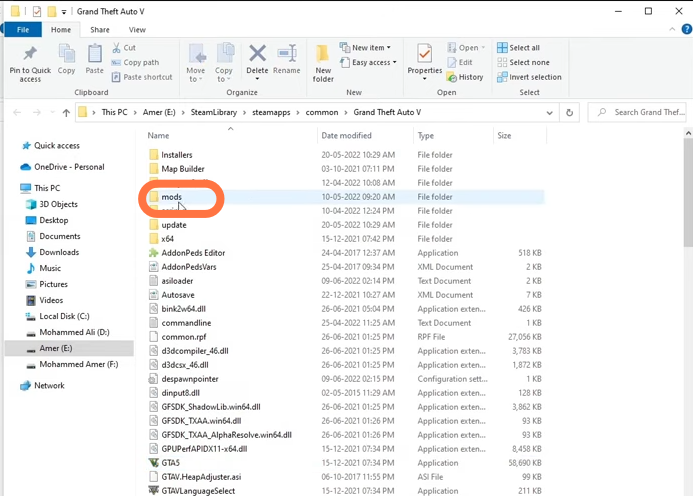Click the Search Grand Theft Auto V box
Image resolution: width=693 pixels, height=496 pixels.
point(638,112)
